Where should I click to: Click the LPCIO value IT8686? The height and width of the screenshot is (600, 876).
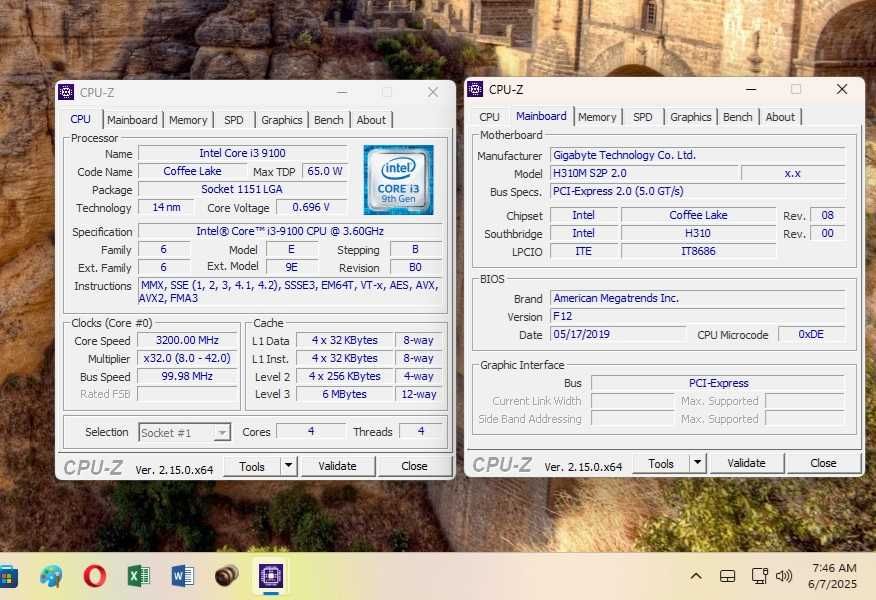point(698,251)
